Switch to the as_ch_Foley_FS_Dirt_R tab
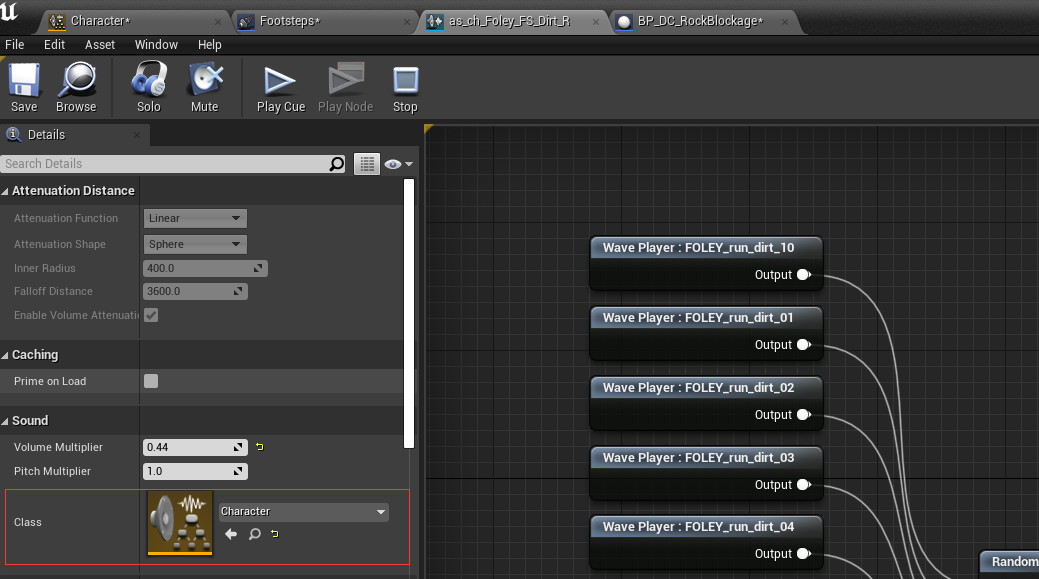 (512, 21)
